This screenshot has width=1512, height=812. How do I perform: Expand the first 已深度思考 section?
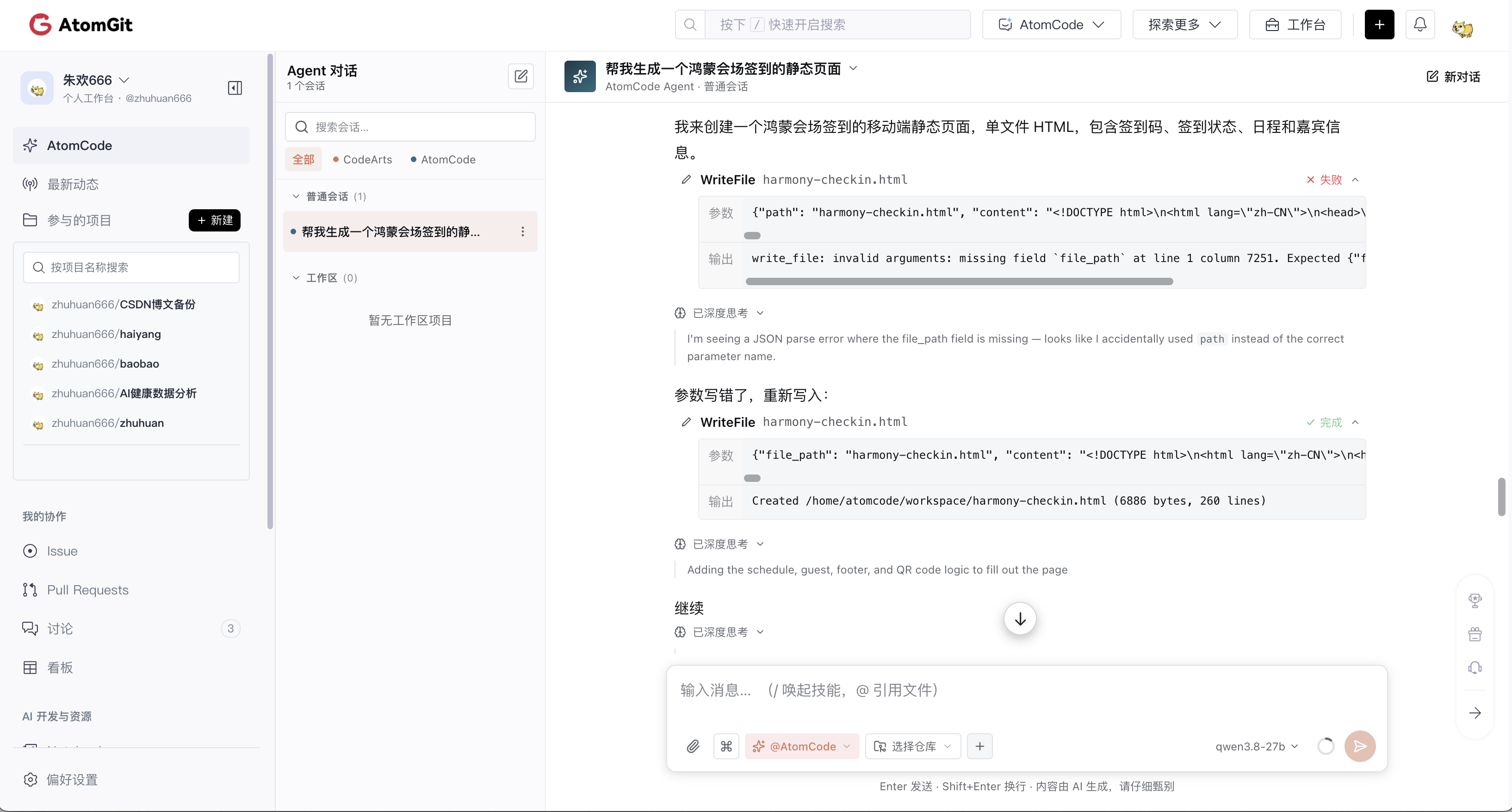pyautogui.click(x=719, y=313)
